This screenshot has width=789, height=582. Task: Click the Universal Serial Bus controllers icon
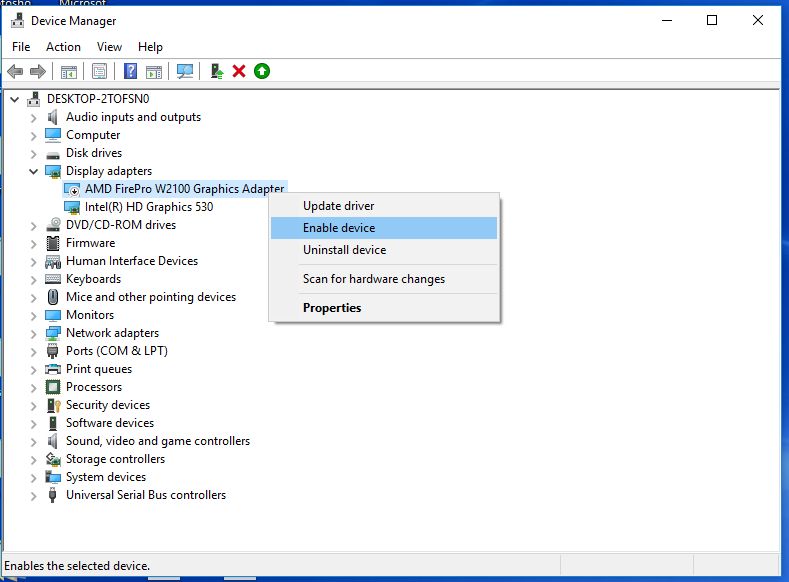click(x=52, y=495)
